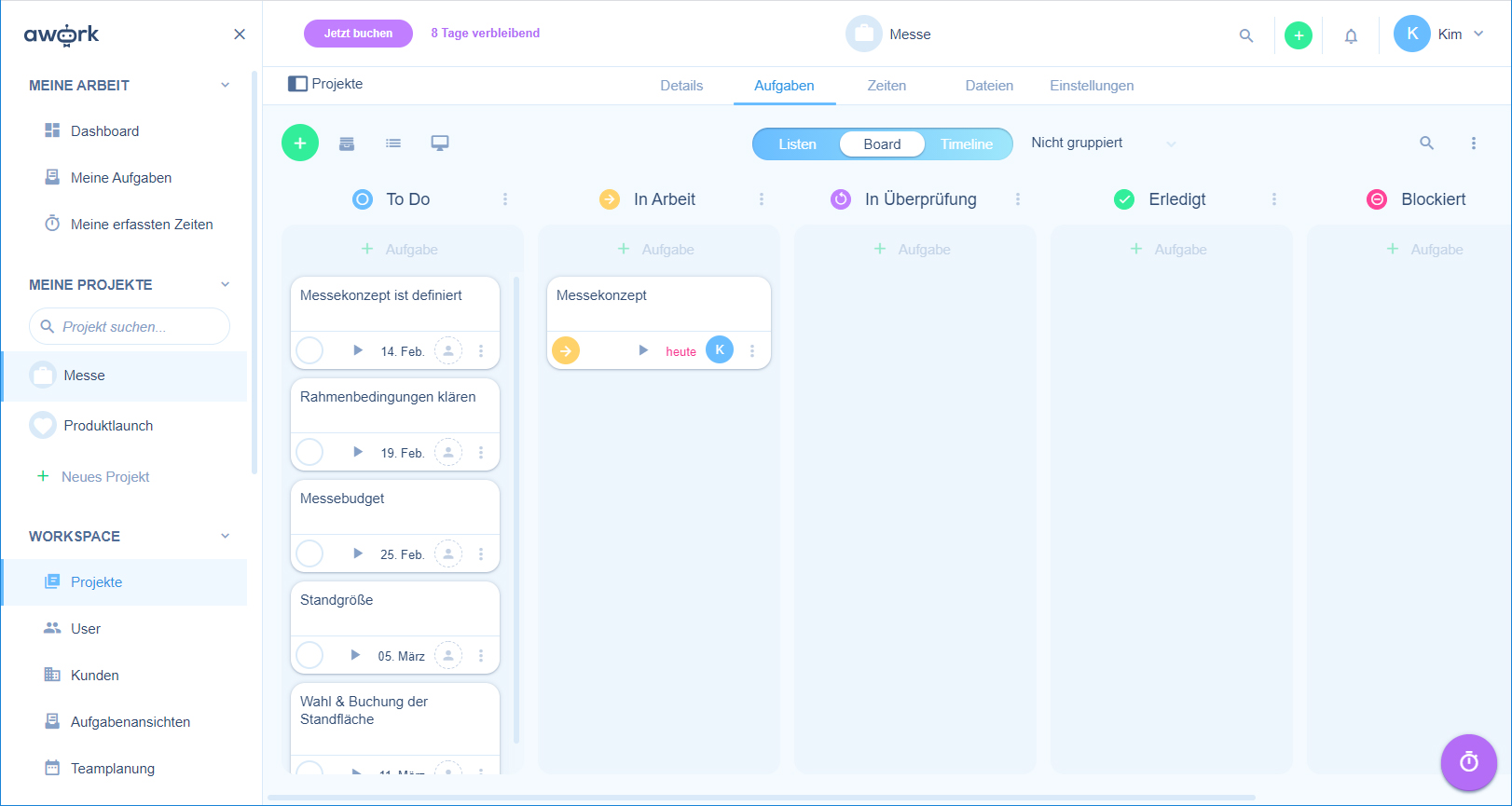1512x806 pixels.
Task: Open Erledigt column options menu
Action: coord(1274,199)
